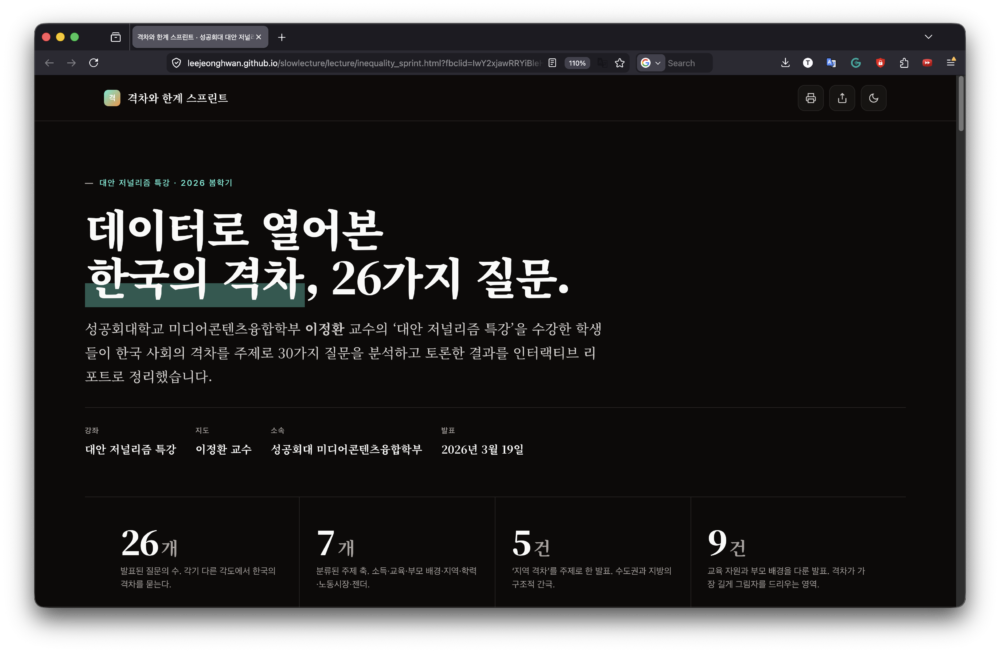Click the print icon in page header
This screenshot has height=653, width=1000.
[810, 98]
